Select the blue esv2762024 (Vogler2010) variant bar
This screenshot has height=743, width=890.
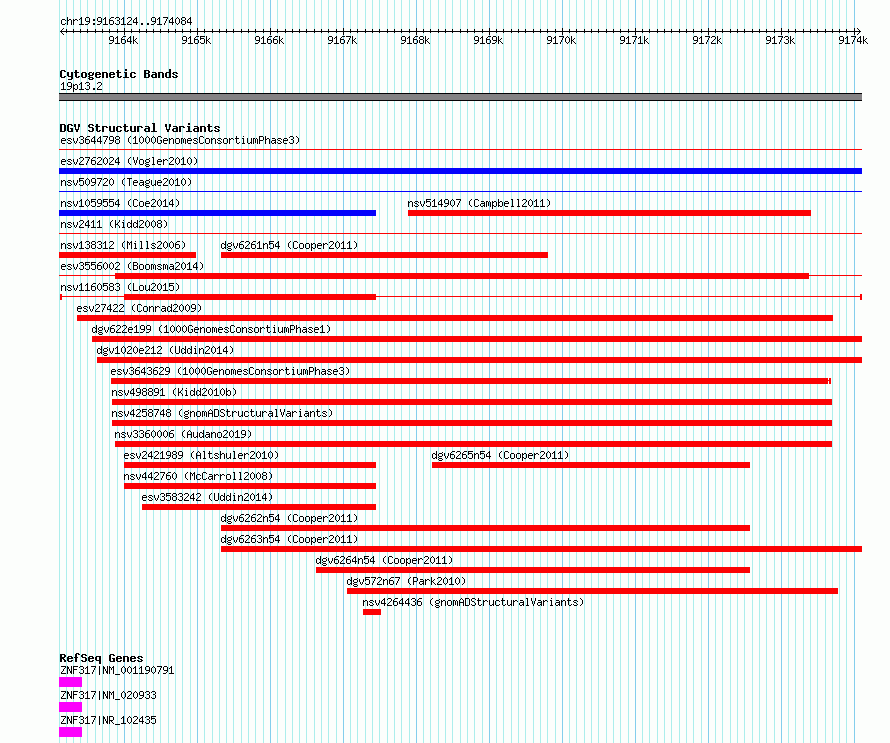[x=460, y=171]
